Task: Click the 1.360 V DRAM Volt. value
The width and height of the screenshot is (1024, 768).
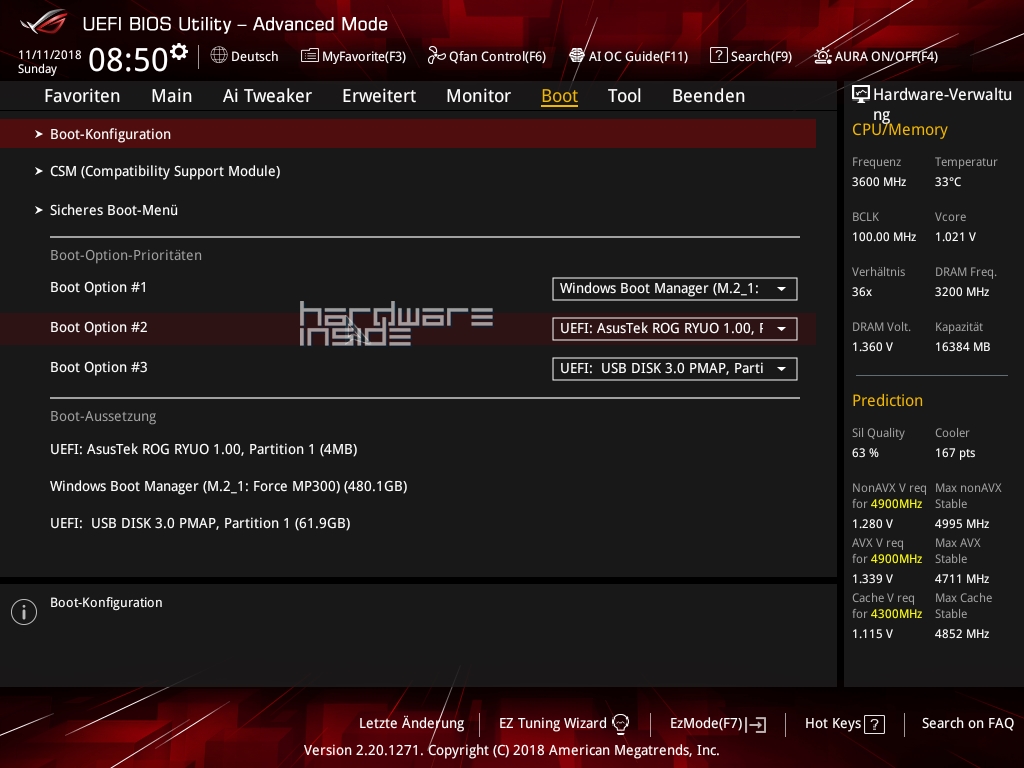Action: pos(872,347)
